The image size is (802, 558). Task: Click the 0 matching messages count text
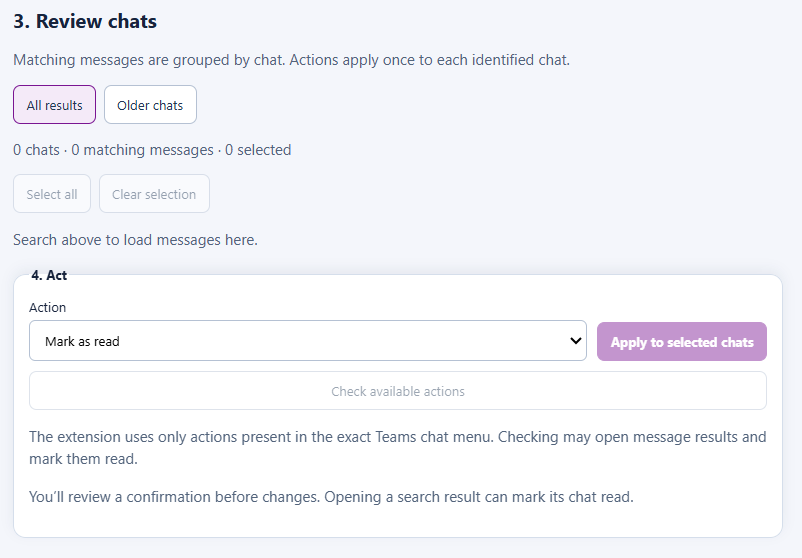tap(142, 150)
